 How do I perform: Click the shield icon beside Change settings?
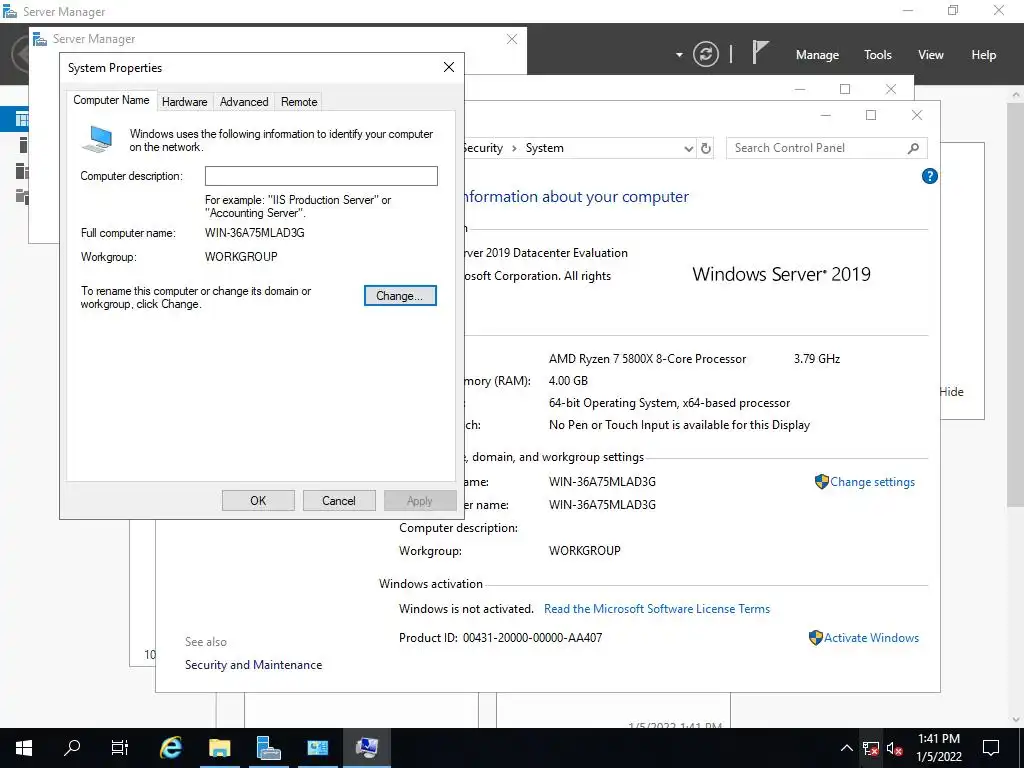pos(822,482)
